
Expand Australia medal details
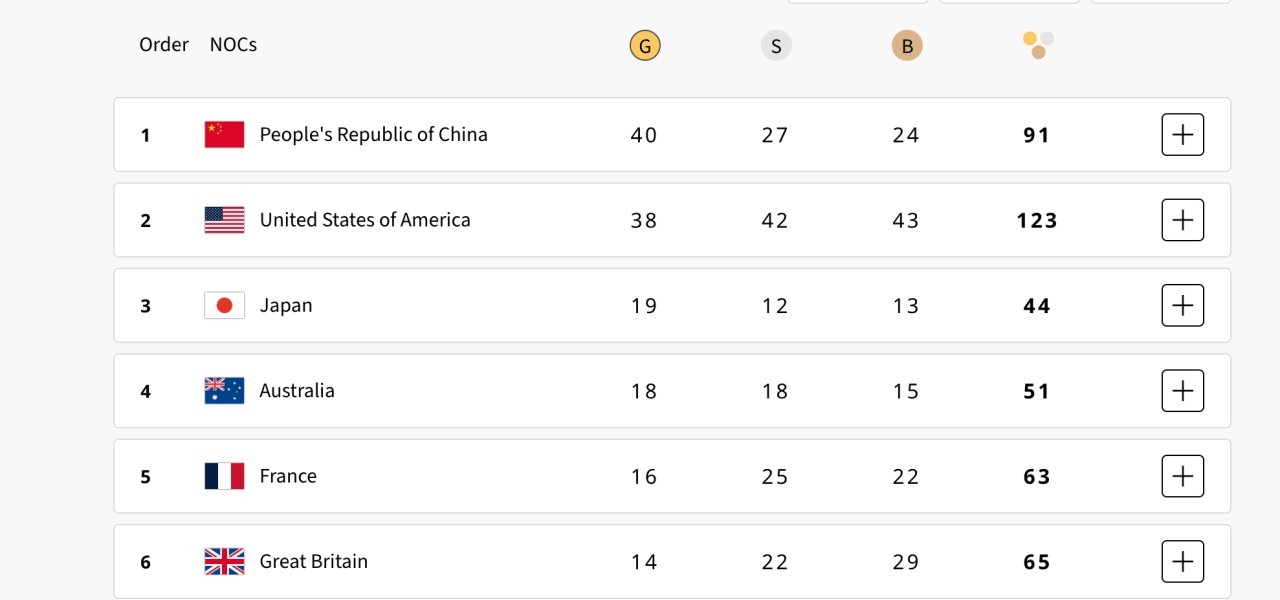(x=1182, y=391)
